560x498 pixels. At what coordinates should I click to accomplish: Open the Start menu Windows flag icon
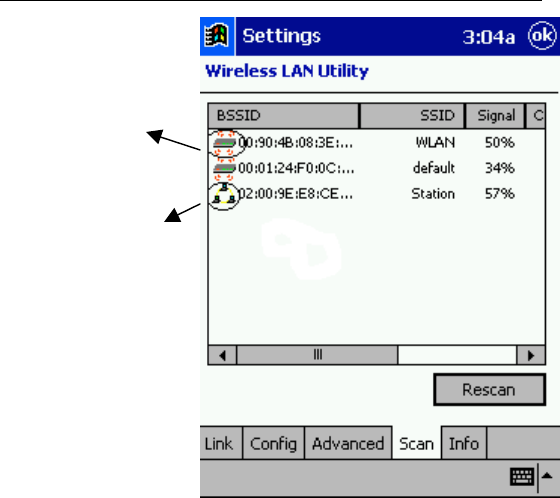(217, 36)
